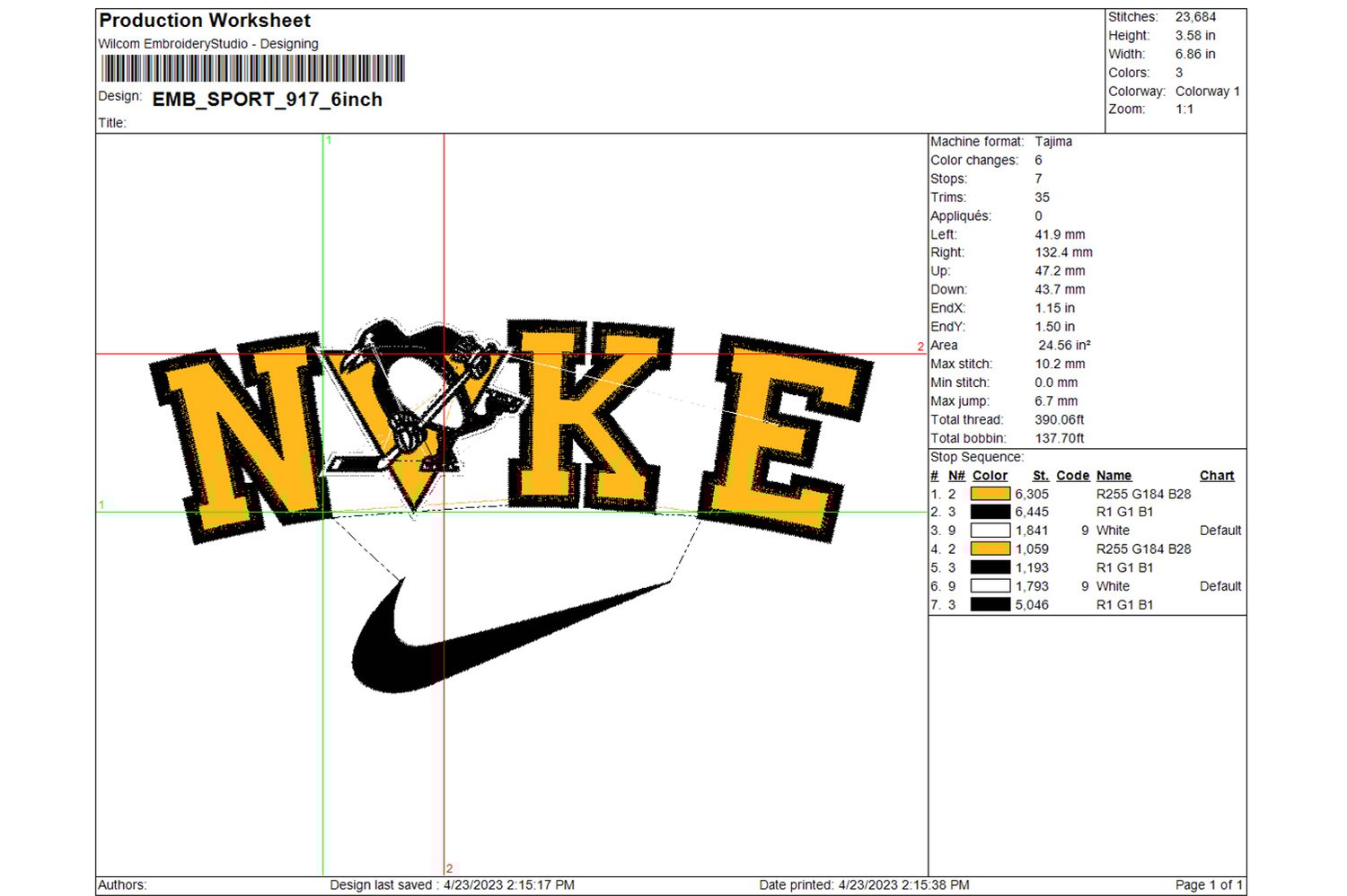
Task: Click the name "R255 G184 B28" in stop 1
Action: [x=1143, y=494]
